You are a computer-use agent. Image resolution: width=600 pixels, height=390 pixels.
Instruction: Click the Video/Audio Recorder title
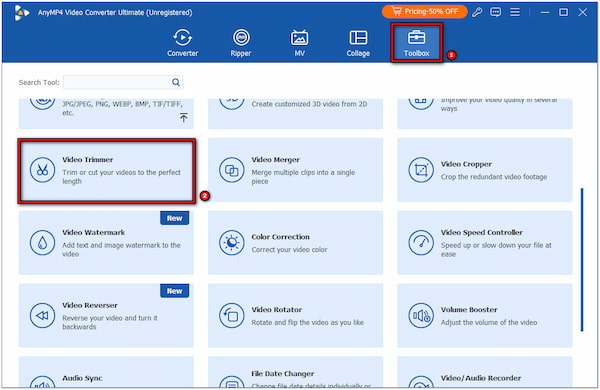[481, 378]
